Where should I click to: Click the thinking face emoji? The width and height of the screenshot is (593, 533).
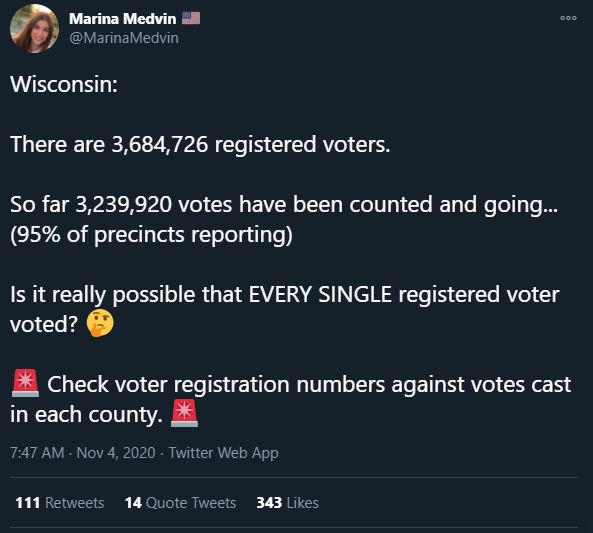pyautogui.click(x=100, y=323)
